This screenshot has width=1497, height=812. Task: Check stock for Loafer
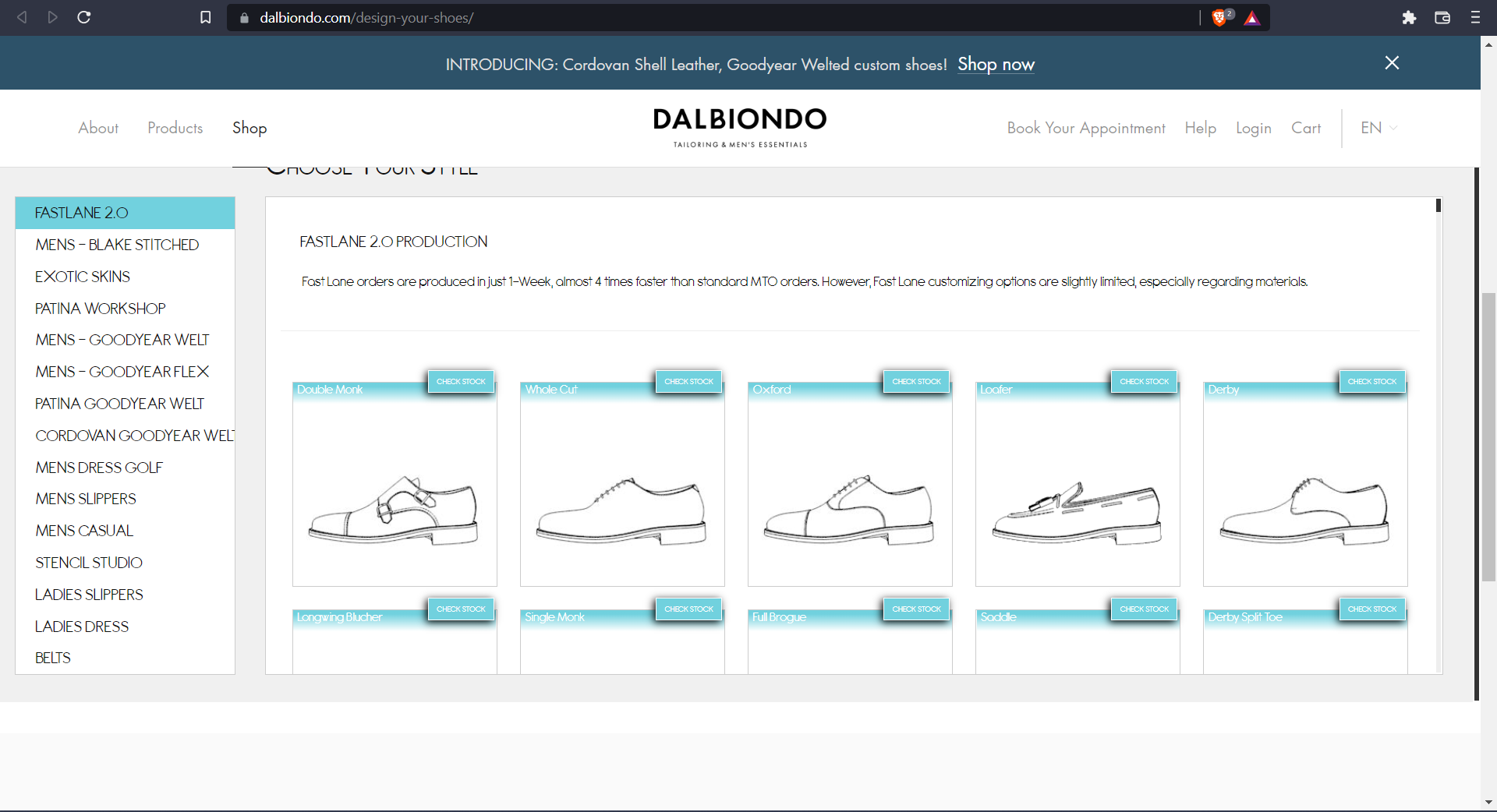1144,381
